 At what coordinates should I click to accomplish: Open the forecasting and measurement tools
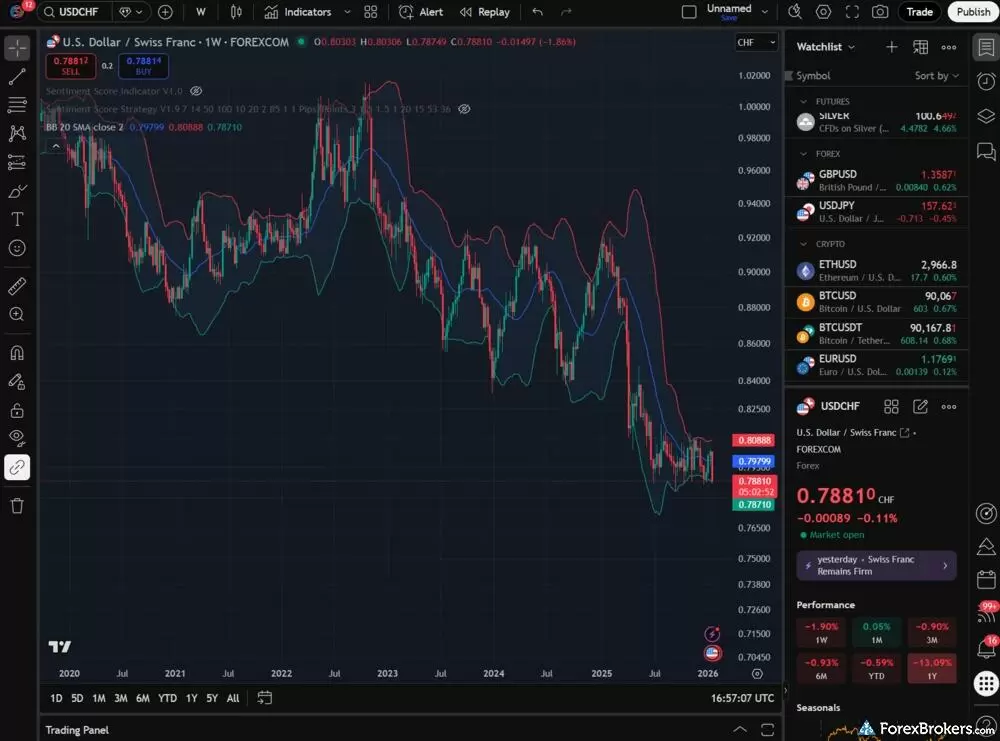(17, 163)
